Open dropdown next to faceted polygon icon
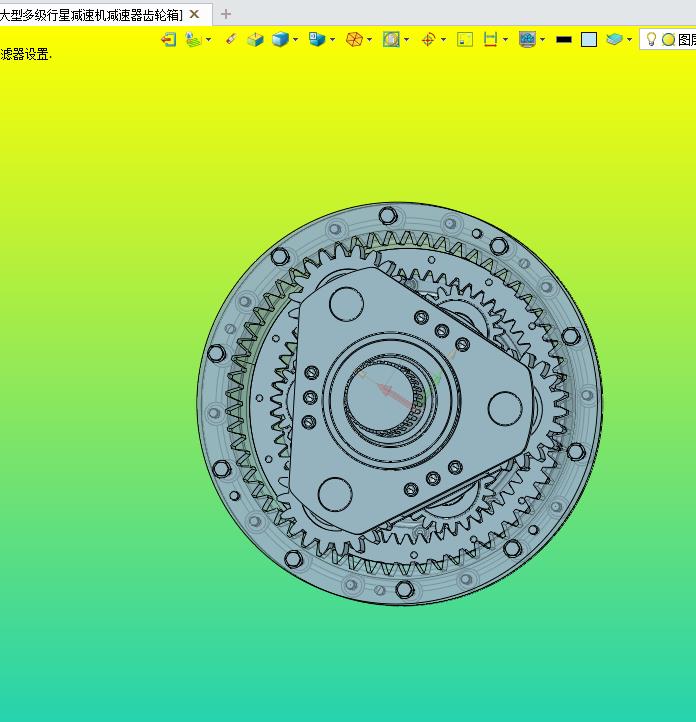The image size is (696, 722). coord(369,40)
